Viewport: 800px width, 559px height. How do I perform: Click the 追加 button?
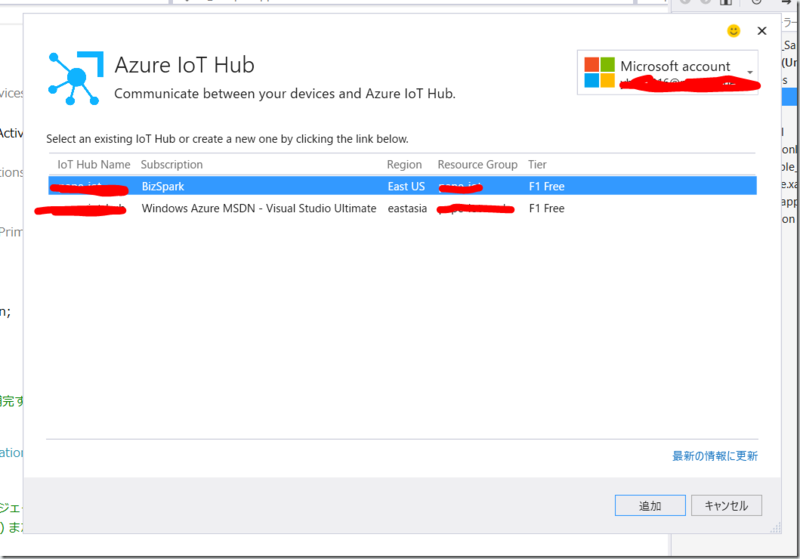click(650, 505)
